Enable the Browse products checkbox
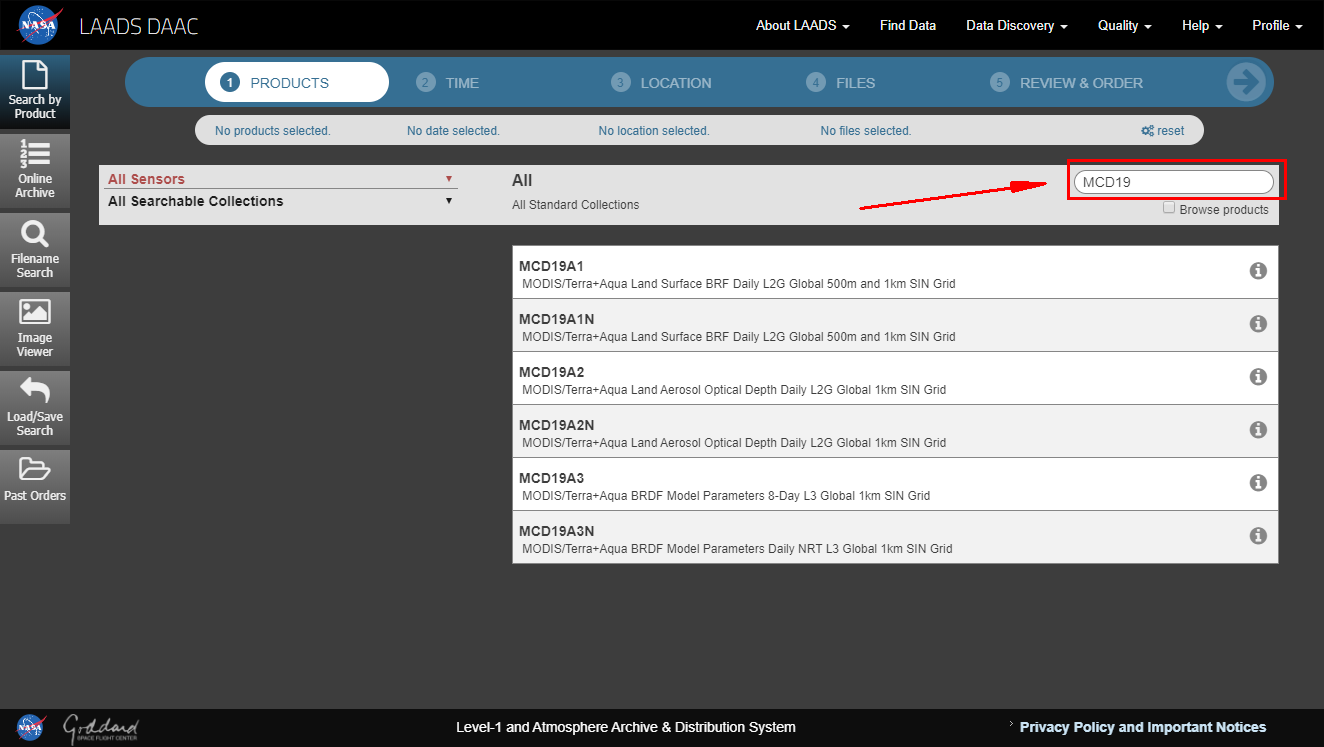This screenshot has width=1324, height=747. [1169, 208]
